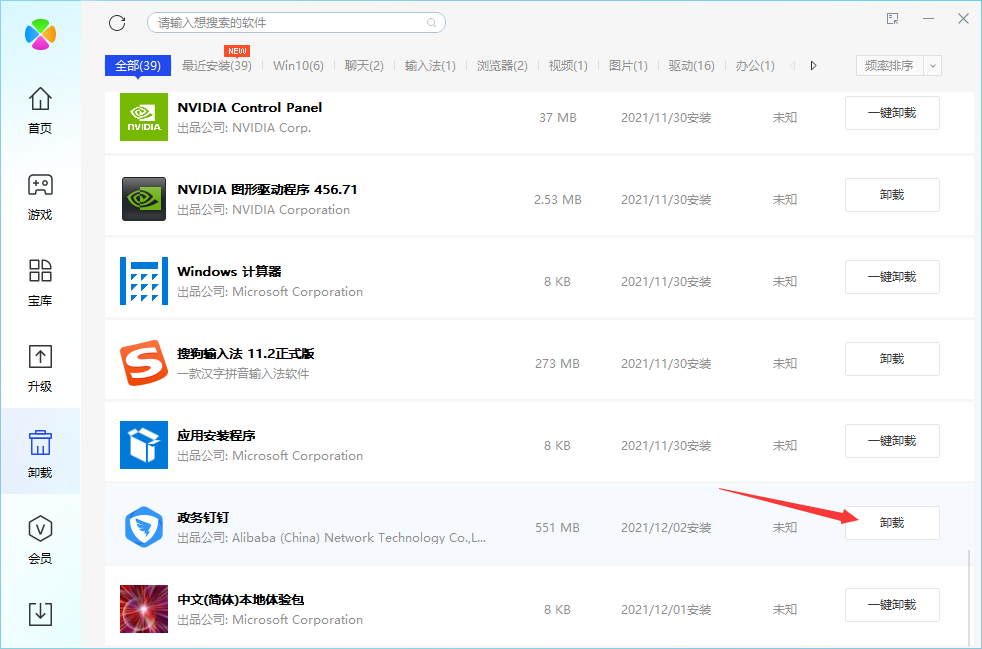
Task: Uninstall NVIDIA 图形驱动程序 456.71 via 卸载
Action: tap(892, 195)
